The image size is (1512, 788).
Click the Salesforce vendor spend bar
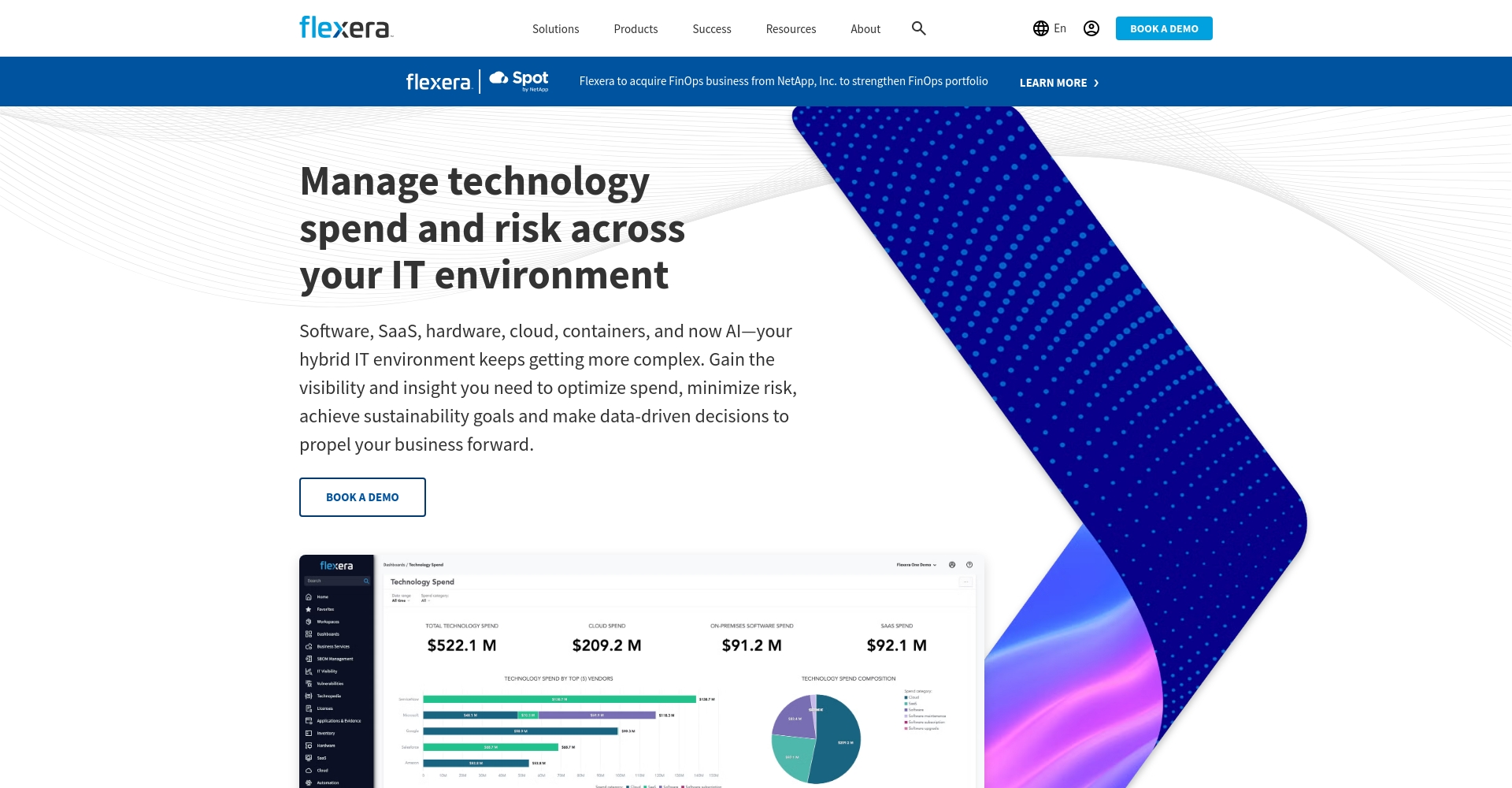491,747
